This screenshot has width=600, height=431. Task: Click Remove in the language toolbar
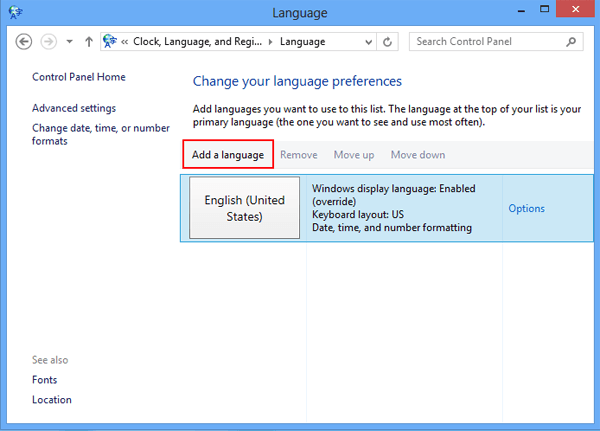(298, 155)
